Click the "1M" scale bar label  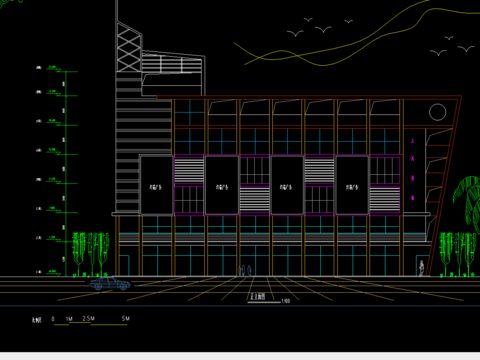tap(69, 319)
